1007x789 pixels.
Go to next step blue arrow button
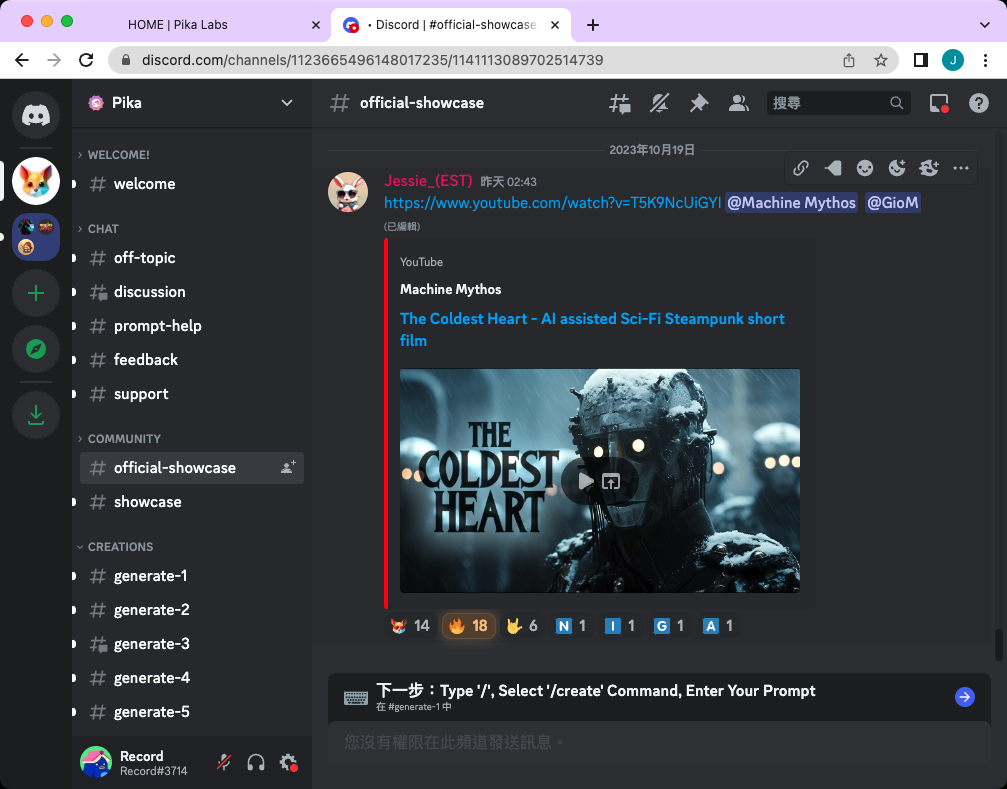pos(965,697)
